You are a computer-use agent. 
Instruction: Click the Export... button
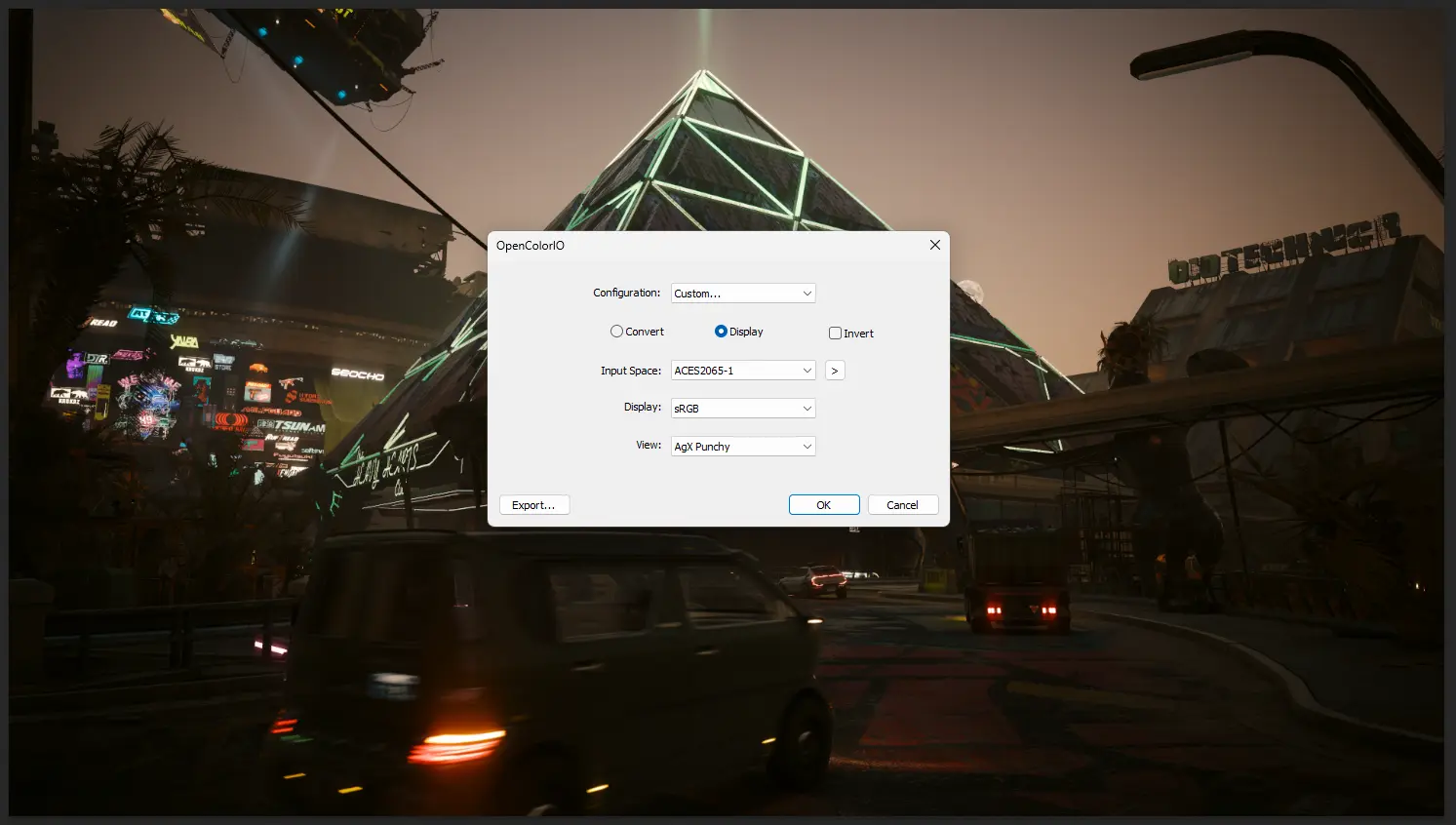[x=534, y=505]
